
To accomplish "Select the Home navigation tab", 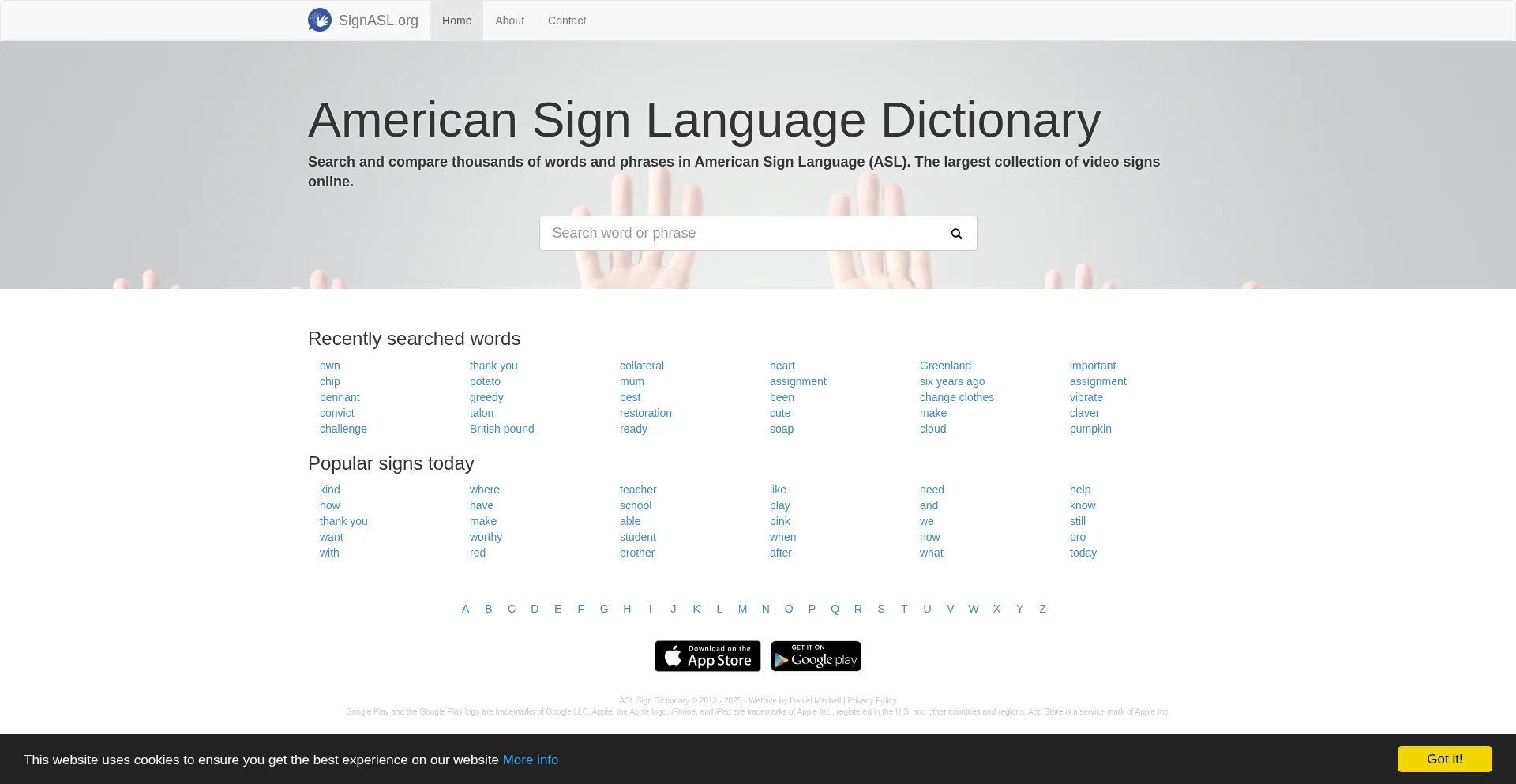I will pyautogui.click(x=456, y=21).
